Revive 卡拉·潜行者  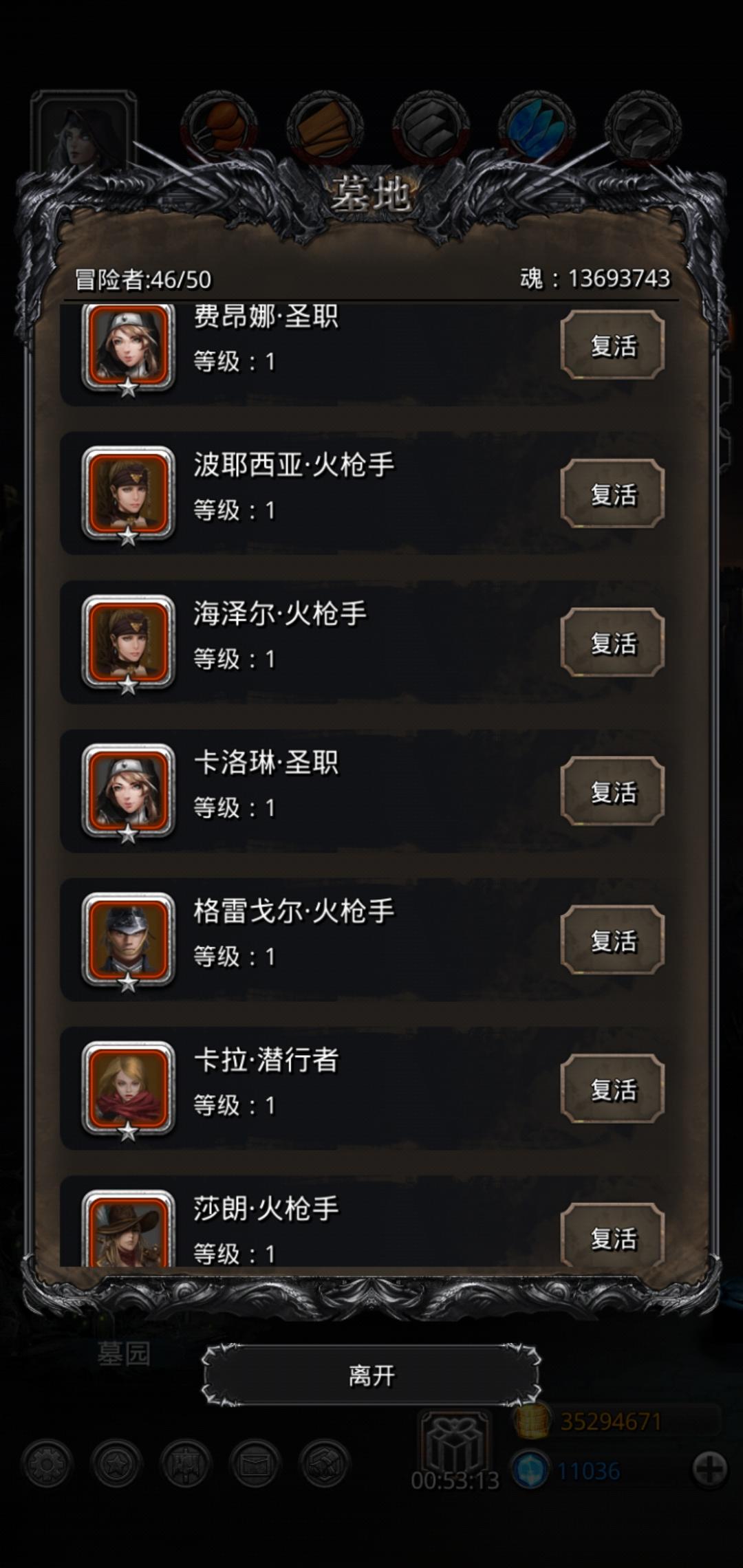pos(612,1089)
